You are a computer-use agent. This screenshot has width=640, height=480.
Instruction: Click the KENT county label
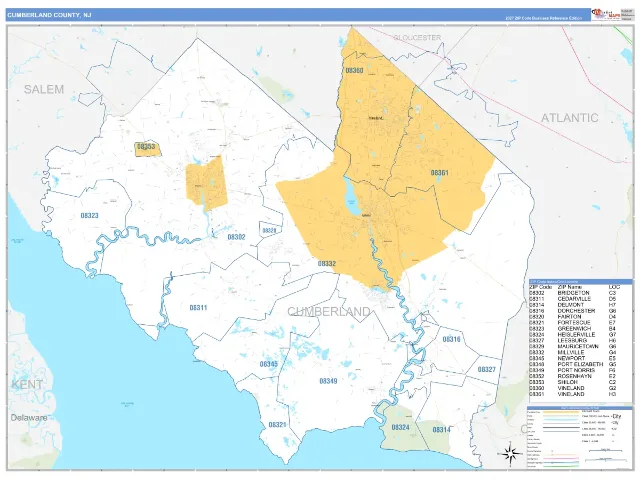point(27,384)
